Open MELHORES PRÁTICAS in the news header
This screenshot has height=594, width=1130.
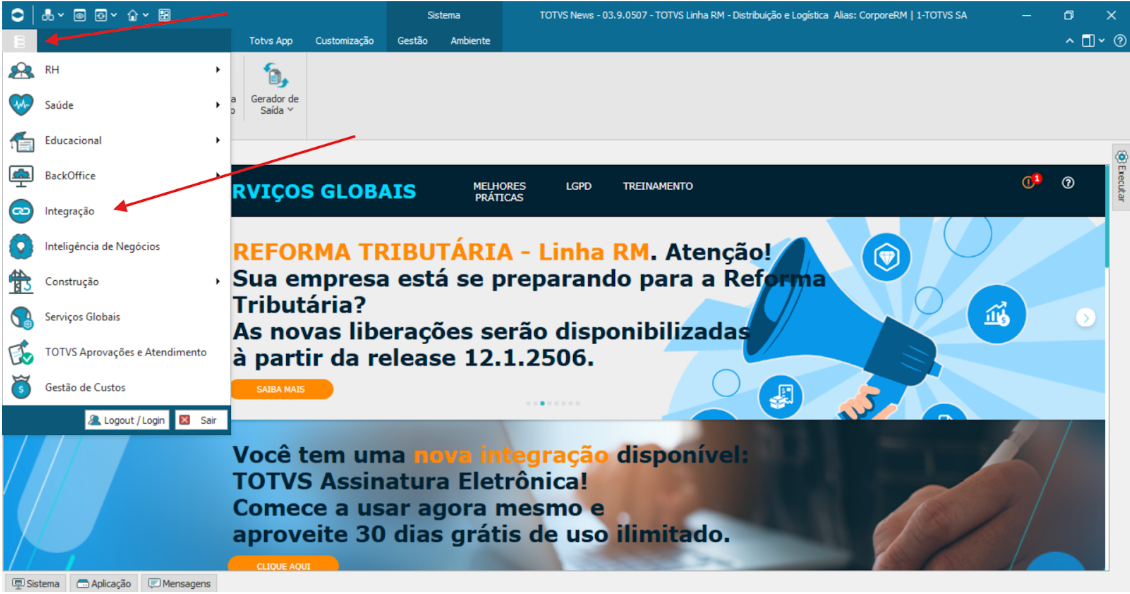point(499,192)
